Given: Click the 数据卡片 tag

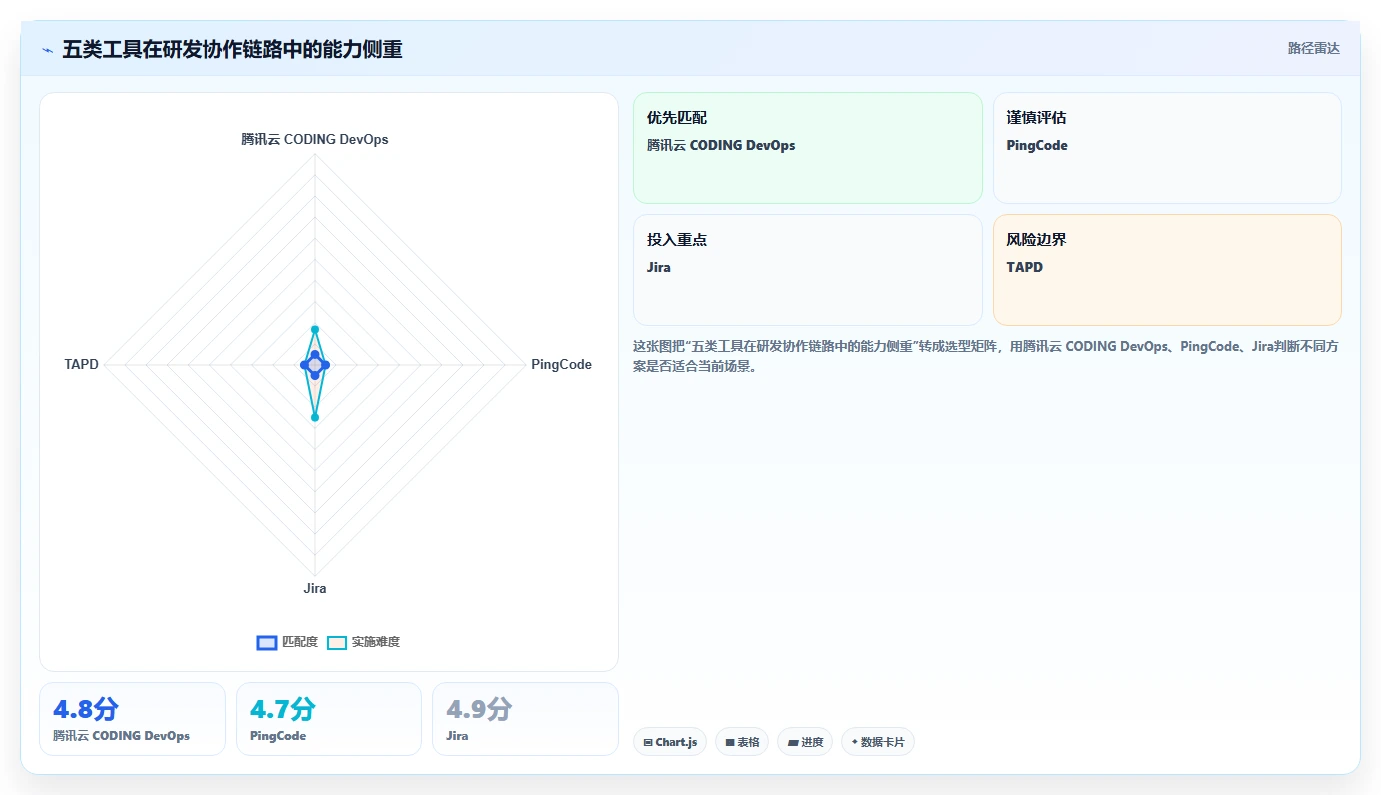Looking at the screenshot, I should click(878, 742).
